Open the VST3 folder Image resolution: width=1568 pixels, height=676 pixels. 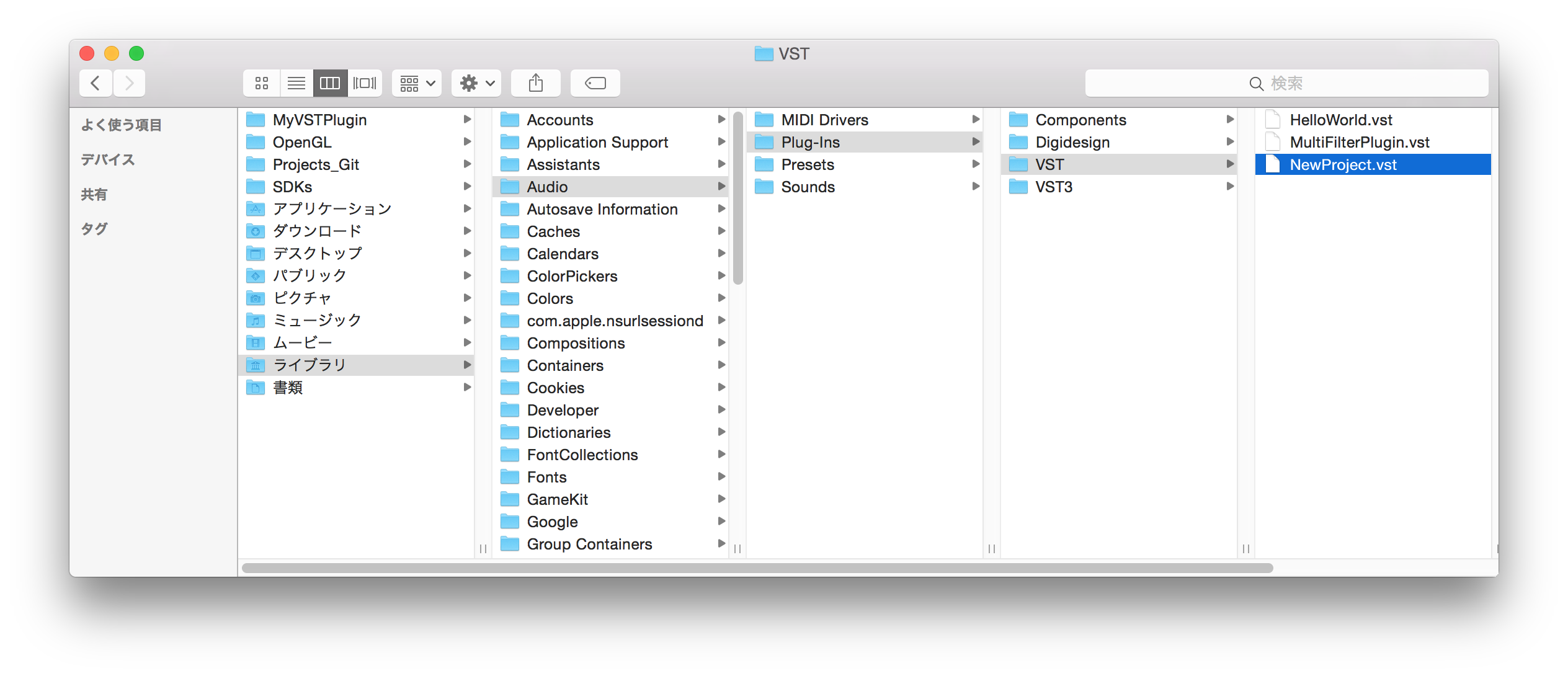pyautogui.click(x=1053, y=186)
